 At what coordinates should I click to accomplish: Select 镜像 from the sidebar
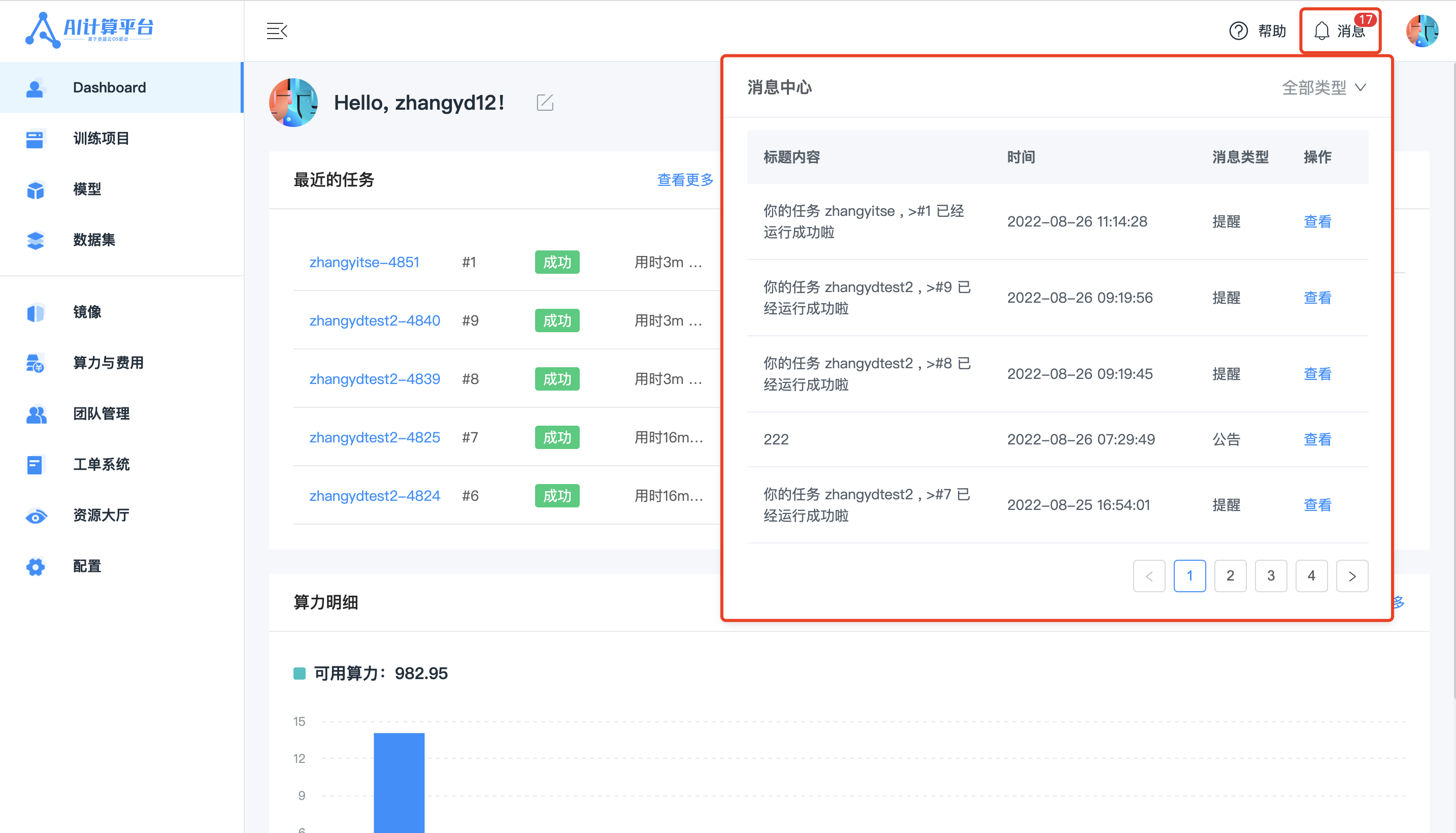pos(87,312)
